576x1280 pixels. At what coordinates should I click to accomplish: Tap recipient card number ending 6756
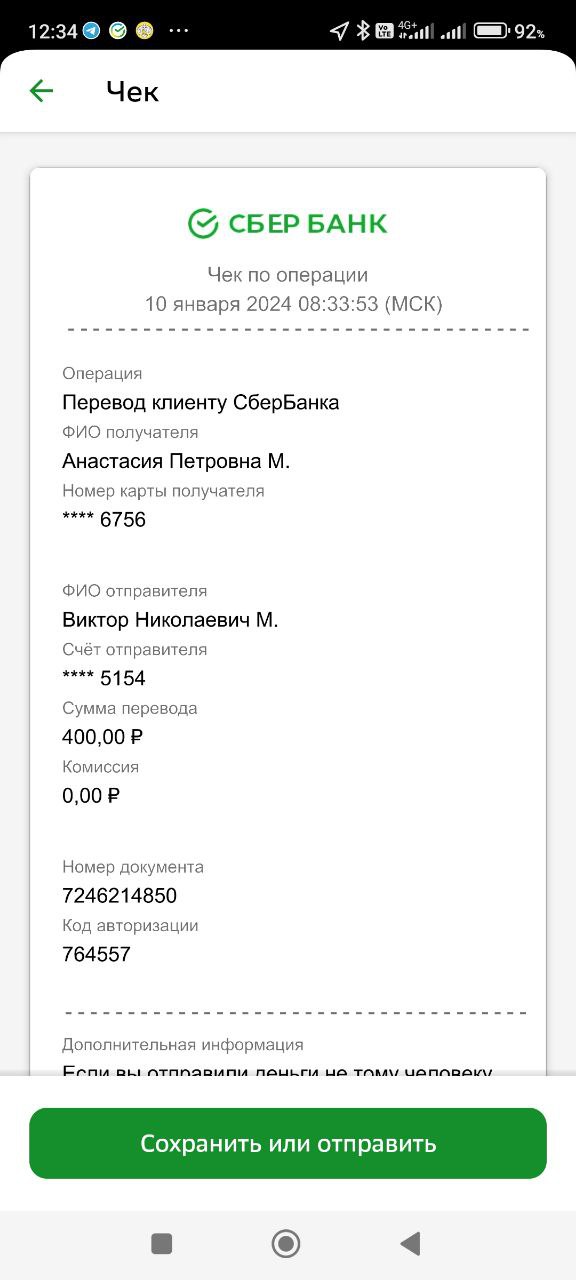click(104, 520)
